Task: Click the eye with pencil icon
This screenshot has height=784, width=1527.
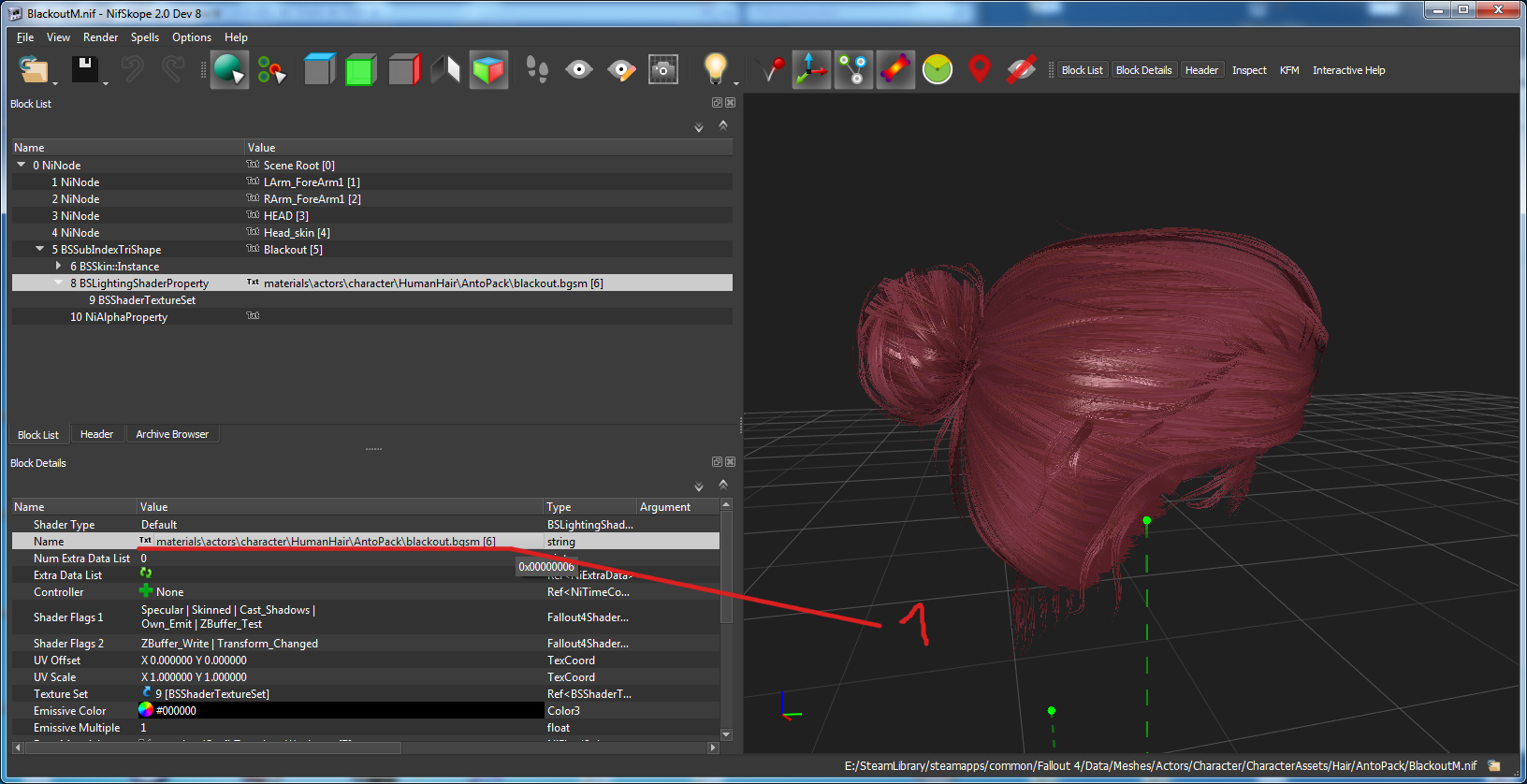Action: tap(621, 70)
